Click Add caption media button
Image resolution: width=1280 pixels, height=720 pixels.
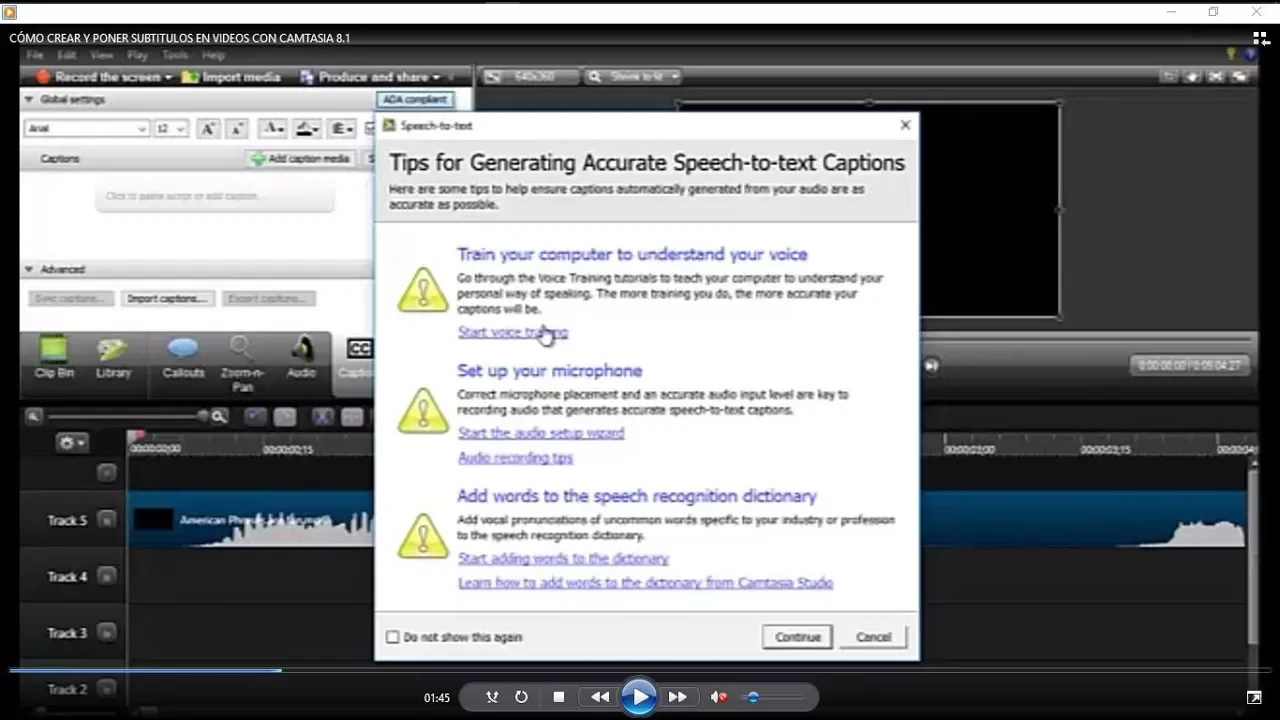pos(300,159)
